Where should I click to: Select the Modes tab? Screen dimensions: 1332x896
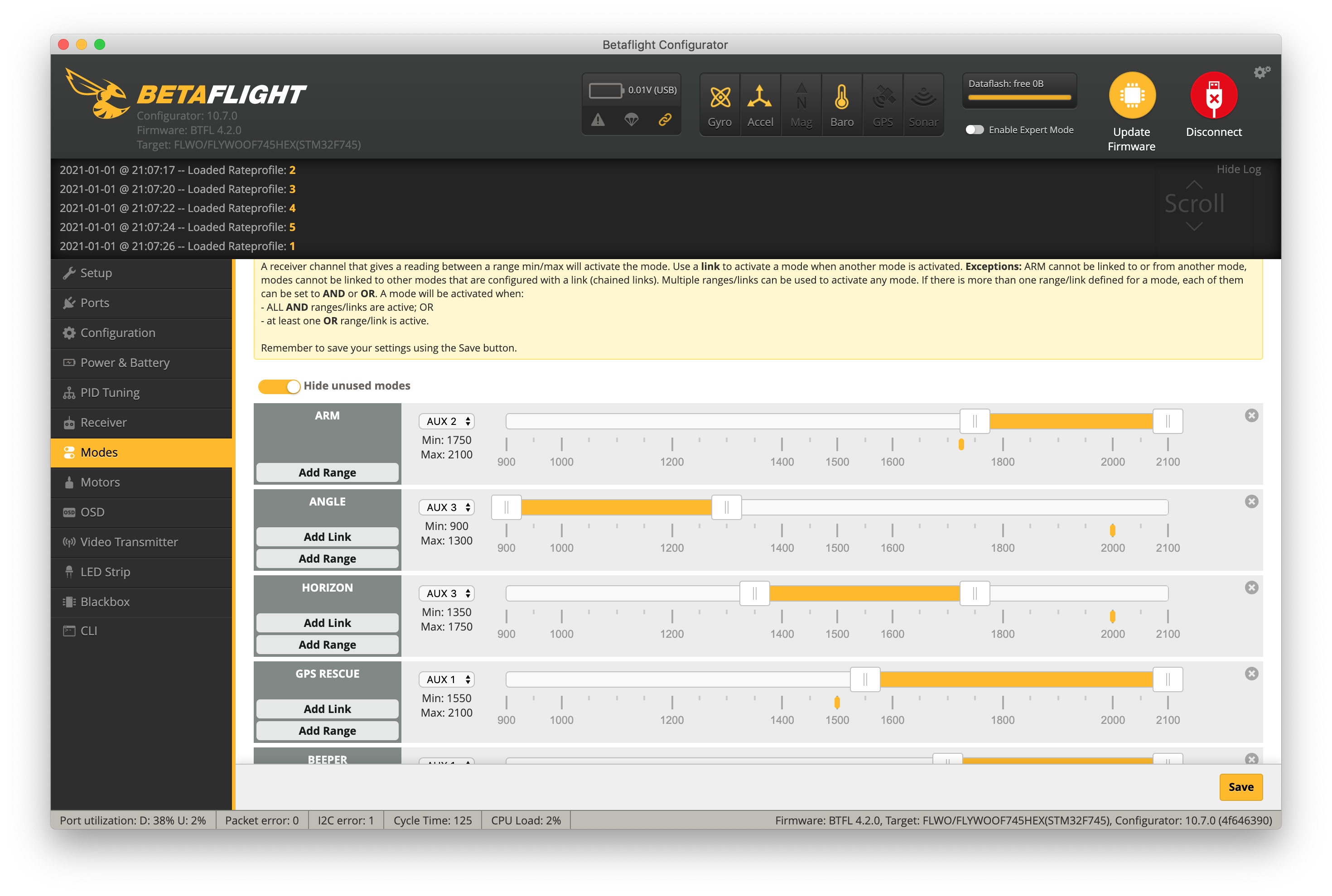[141, 453]
